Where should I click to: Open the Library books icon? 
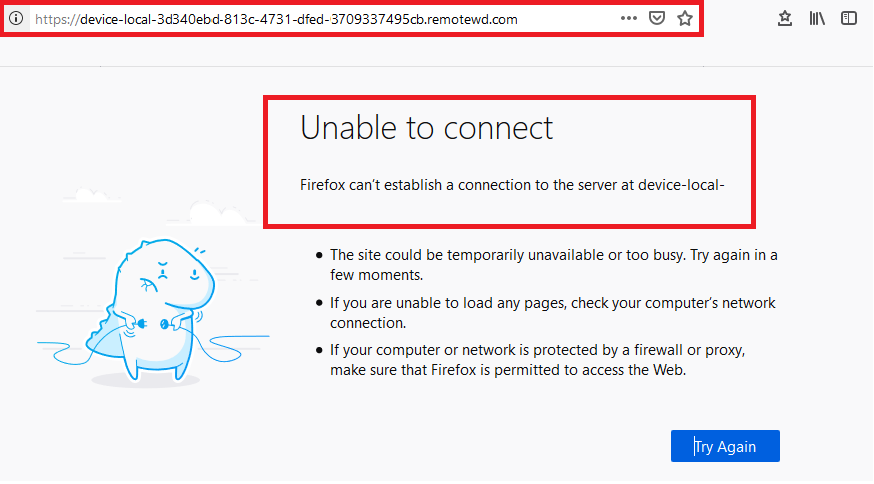[817, 18]
